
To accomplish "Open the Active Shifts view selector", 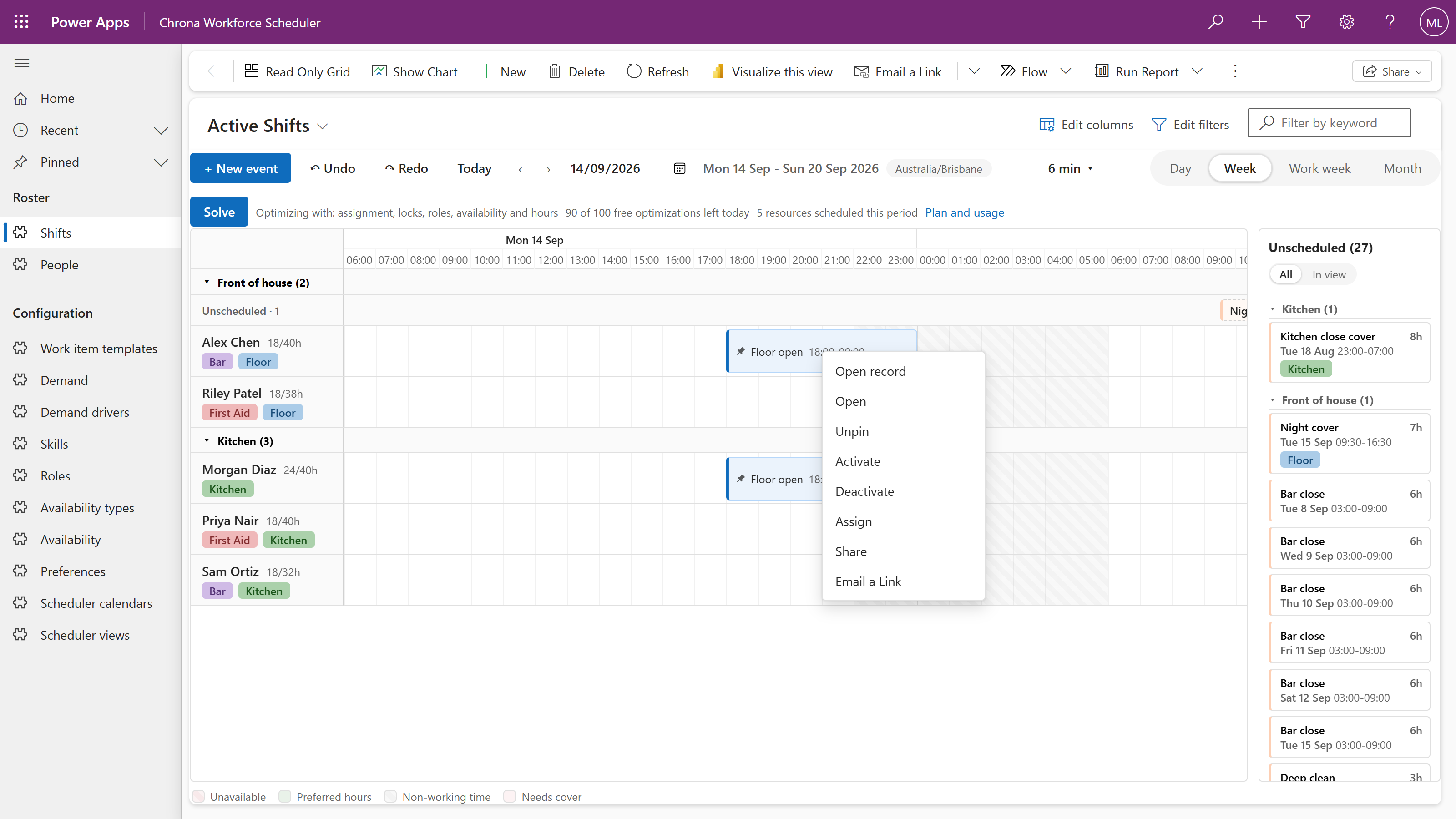I will (x=268, y=126).
